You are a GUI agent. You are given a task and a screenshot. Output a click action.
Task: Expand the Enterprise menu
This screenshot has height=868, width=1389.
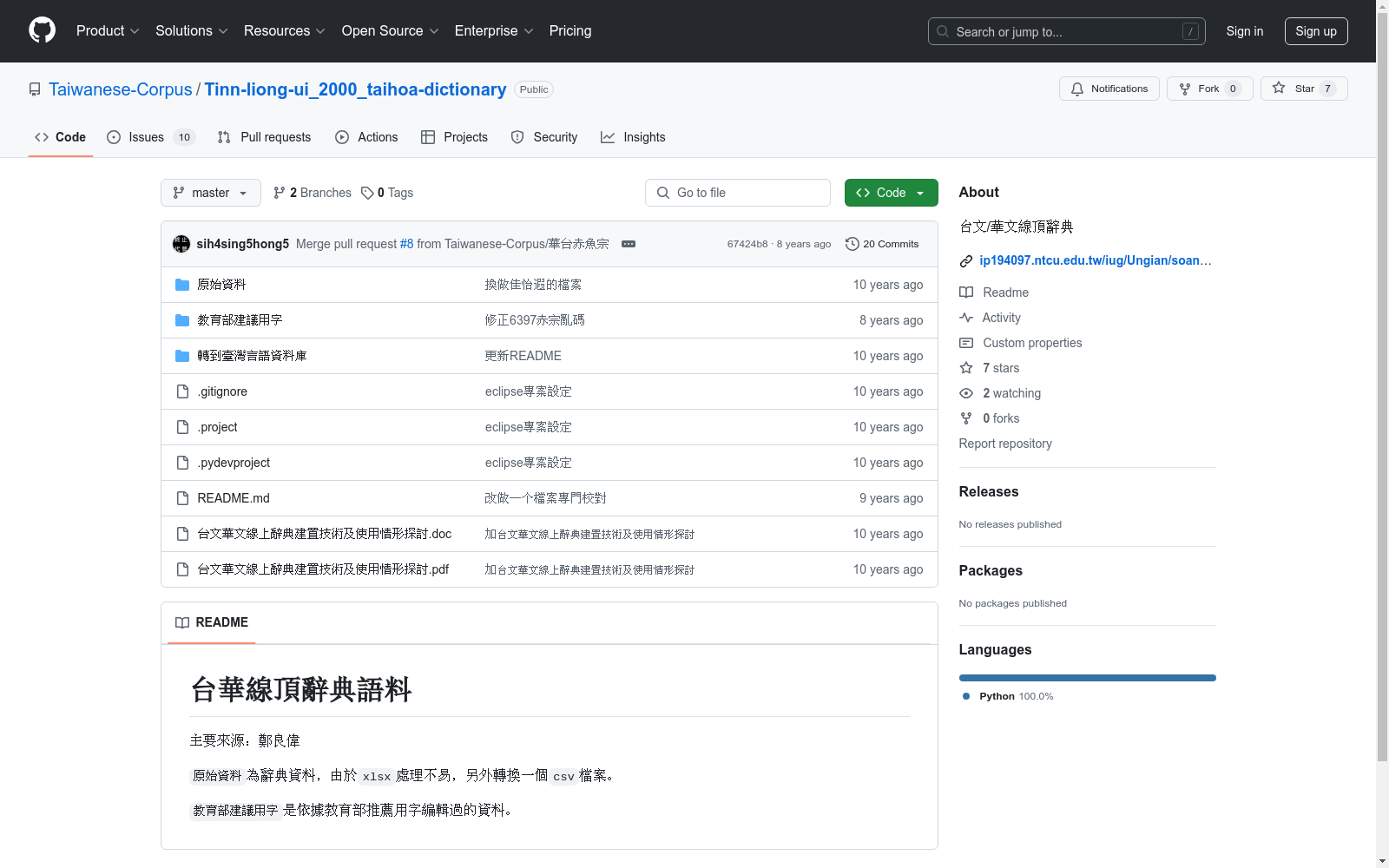click(x=494, y=30)
